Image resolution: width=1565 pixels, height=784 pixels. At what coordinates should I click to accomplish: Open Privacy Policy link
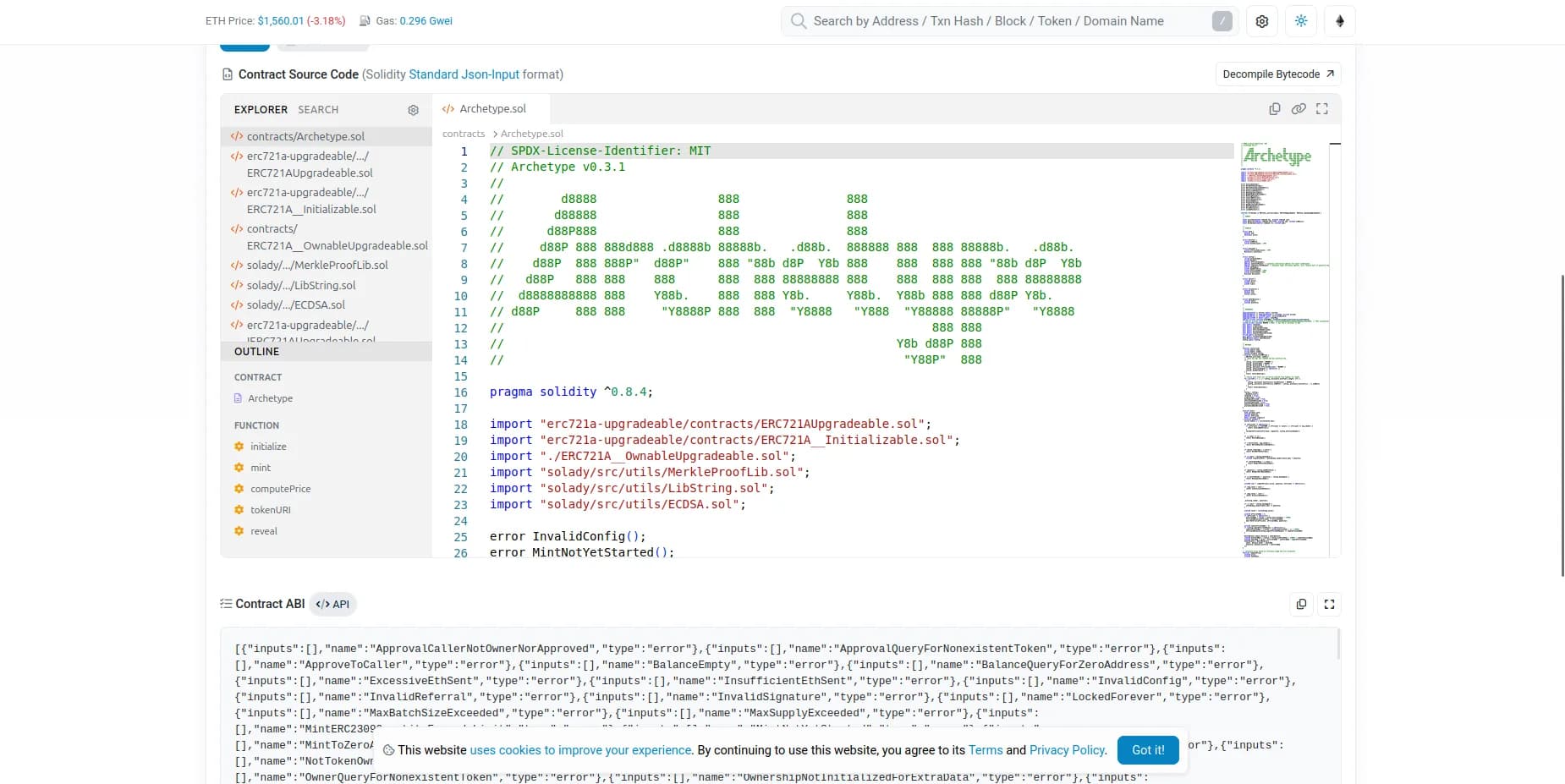pos(1068,750)
